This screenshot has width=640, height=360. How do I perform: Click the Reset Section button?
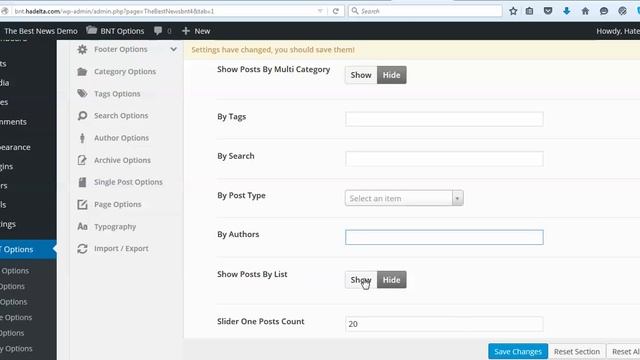577,351
